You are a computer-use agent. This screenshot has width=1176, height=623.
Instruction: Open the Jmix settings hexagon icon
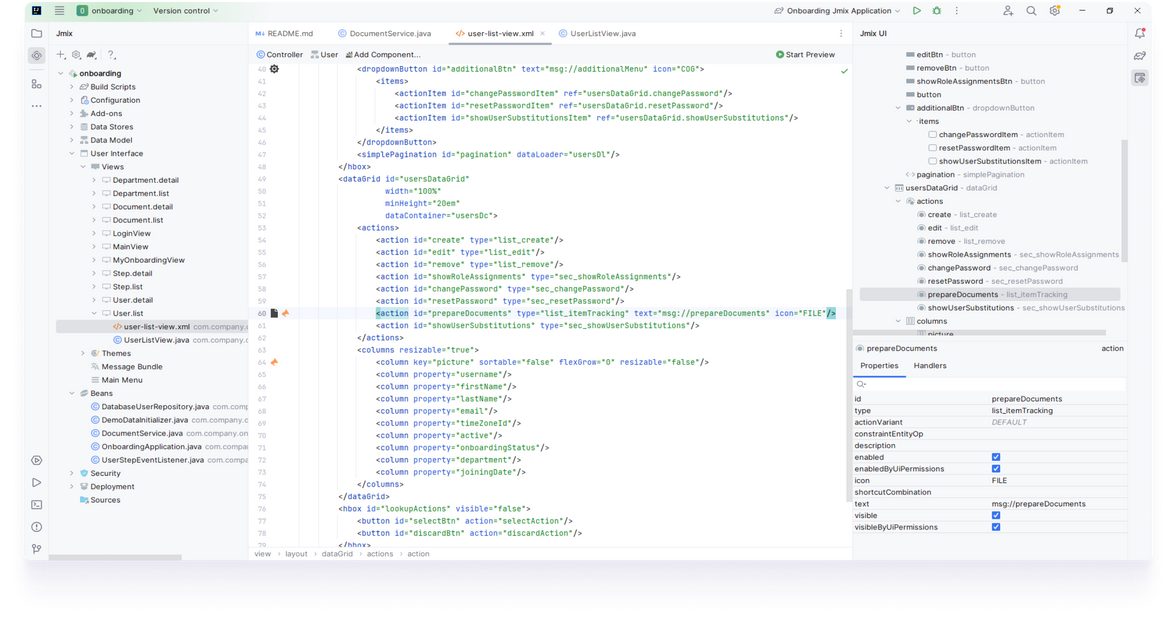pyautogui.click(x=76, y=55)
